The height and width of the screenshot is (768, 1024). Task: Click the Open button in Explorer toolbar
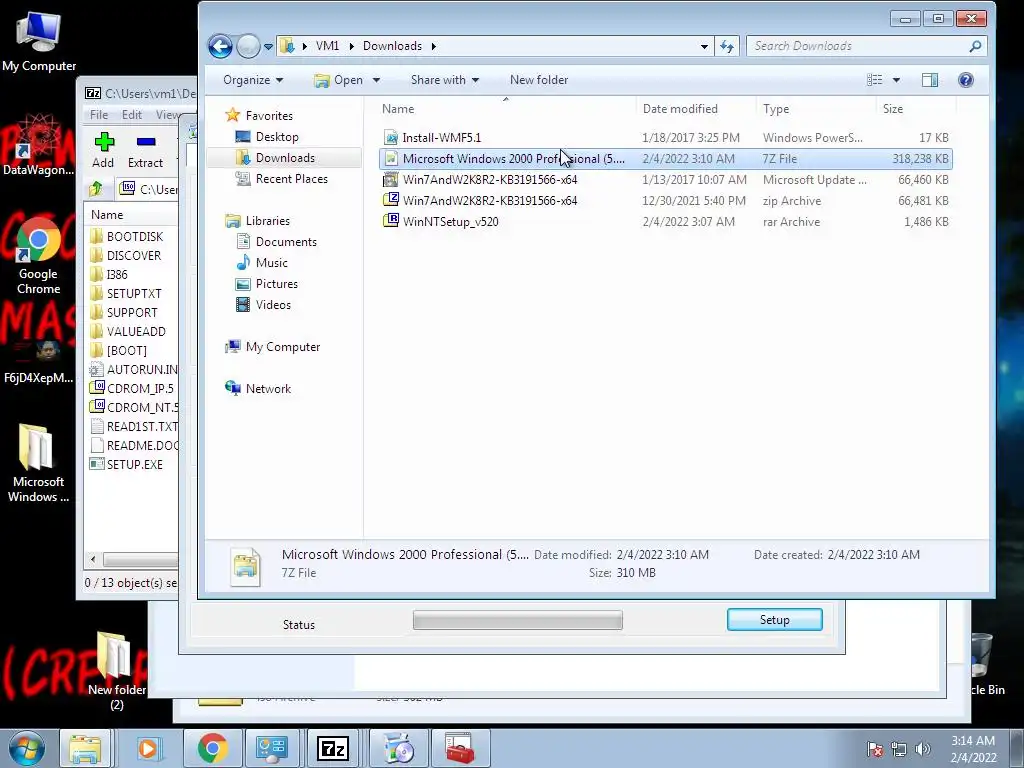(x=339, y=80)
